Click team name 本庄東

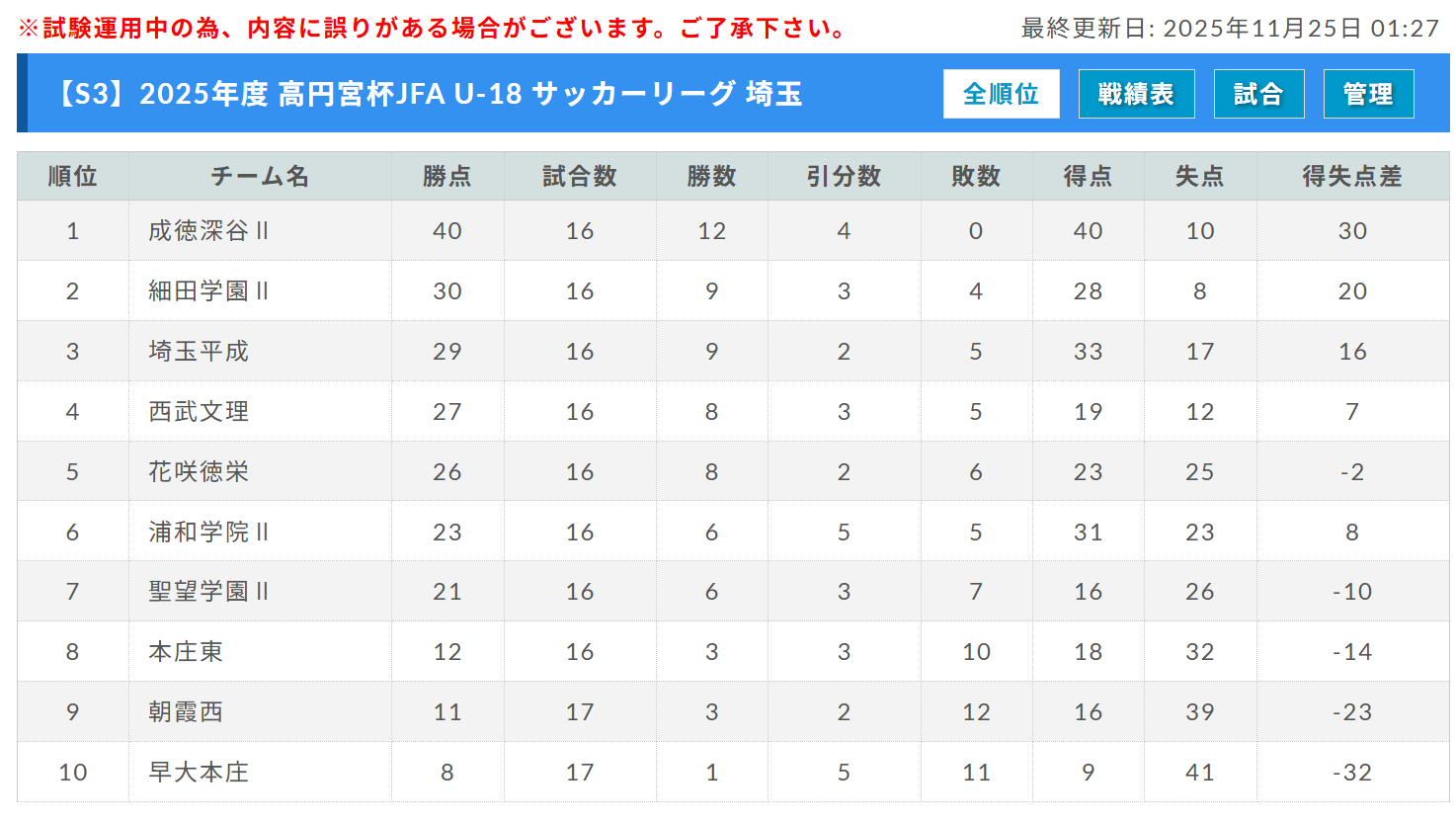click(186, 652)
